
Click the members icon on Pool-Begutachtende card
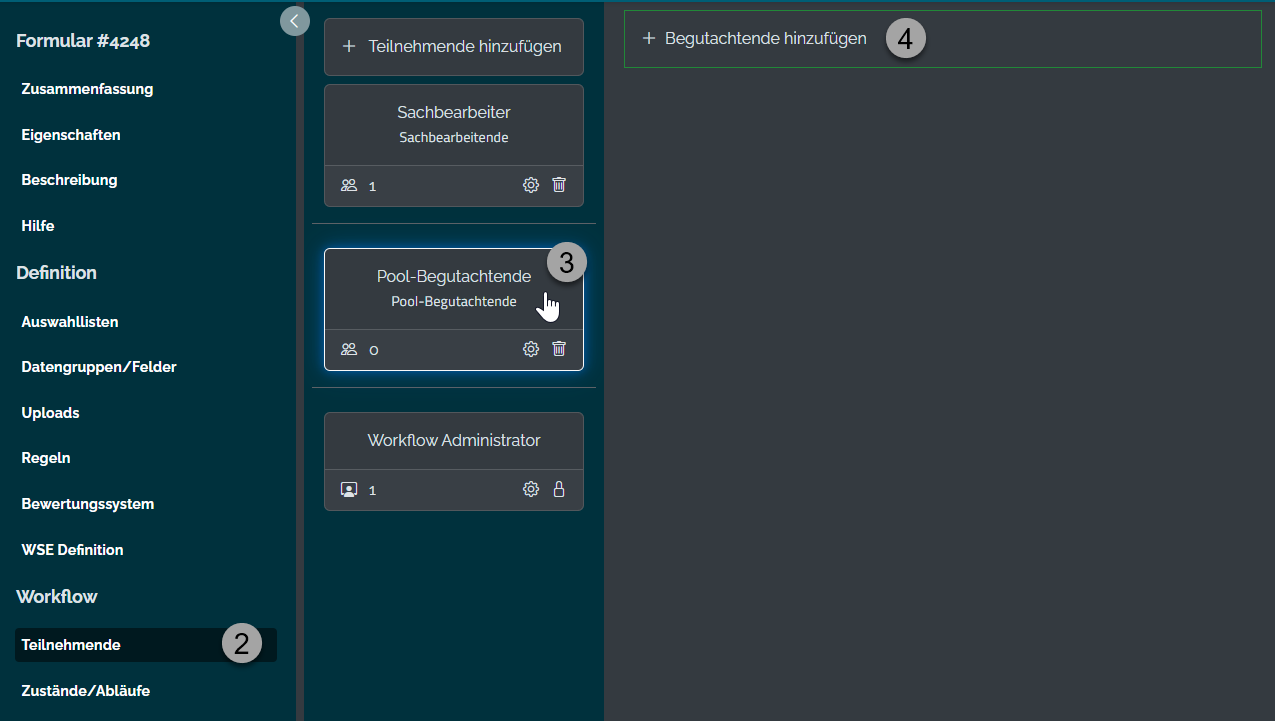pos(349,349)
